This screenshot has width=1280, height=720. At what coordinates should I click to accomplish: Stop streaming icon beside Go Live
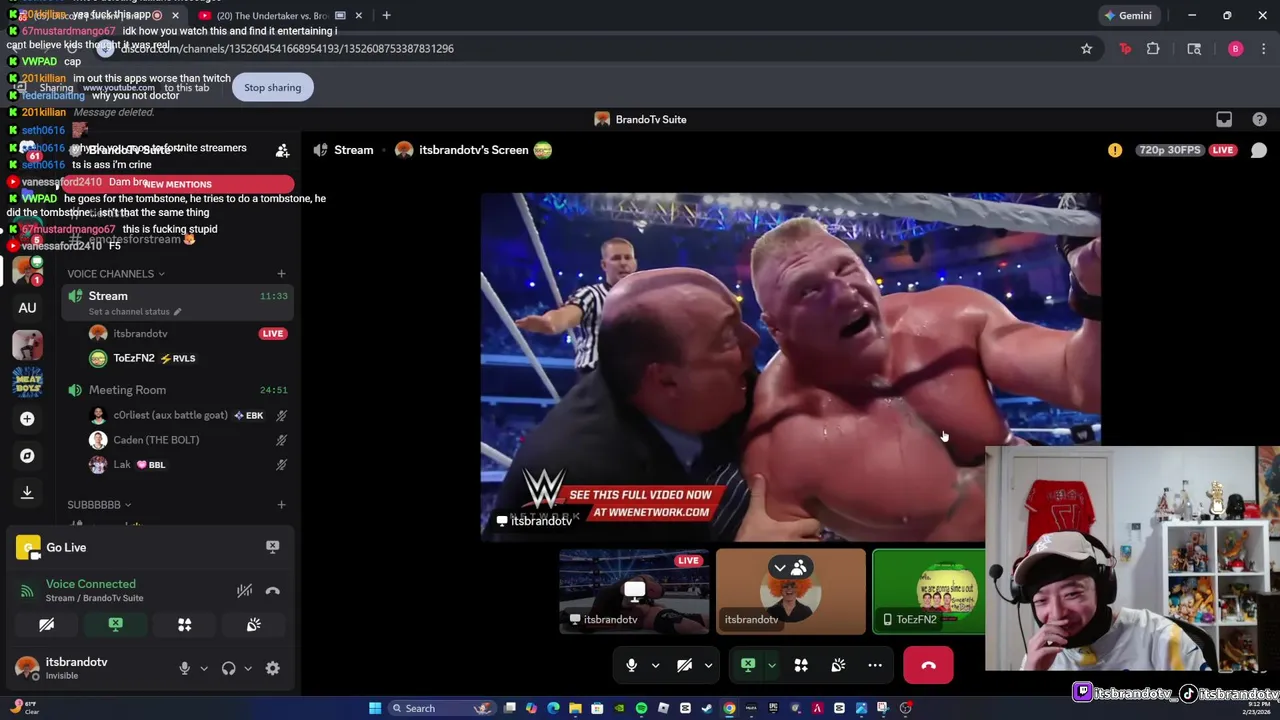[x=272, y=547]
